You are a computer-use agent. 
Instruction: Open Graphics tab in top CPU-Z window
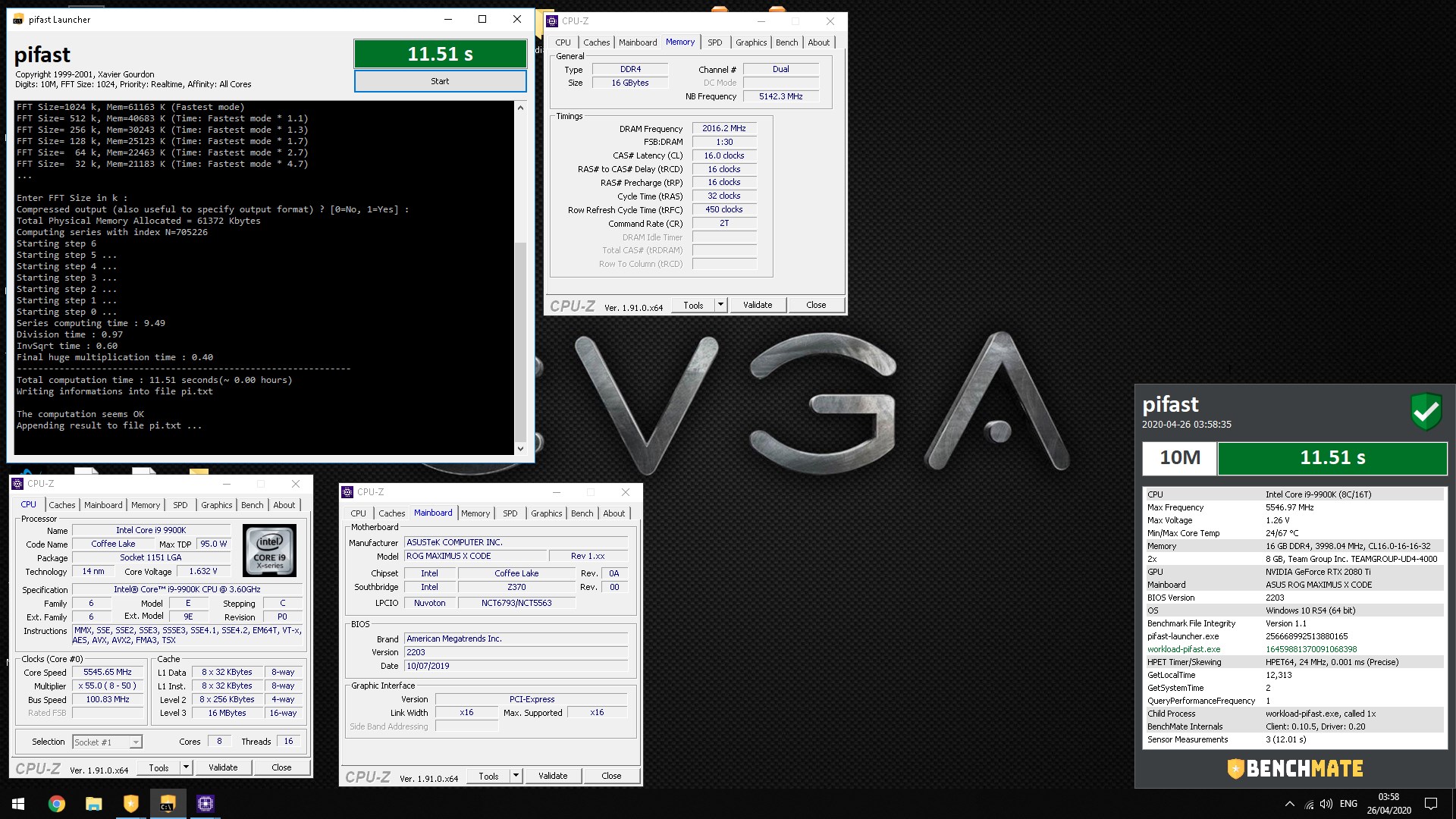coord(751,42)
